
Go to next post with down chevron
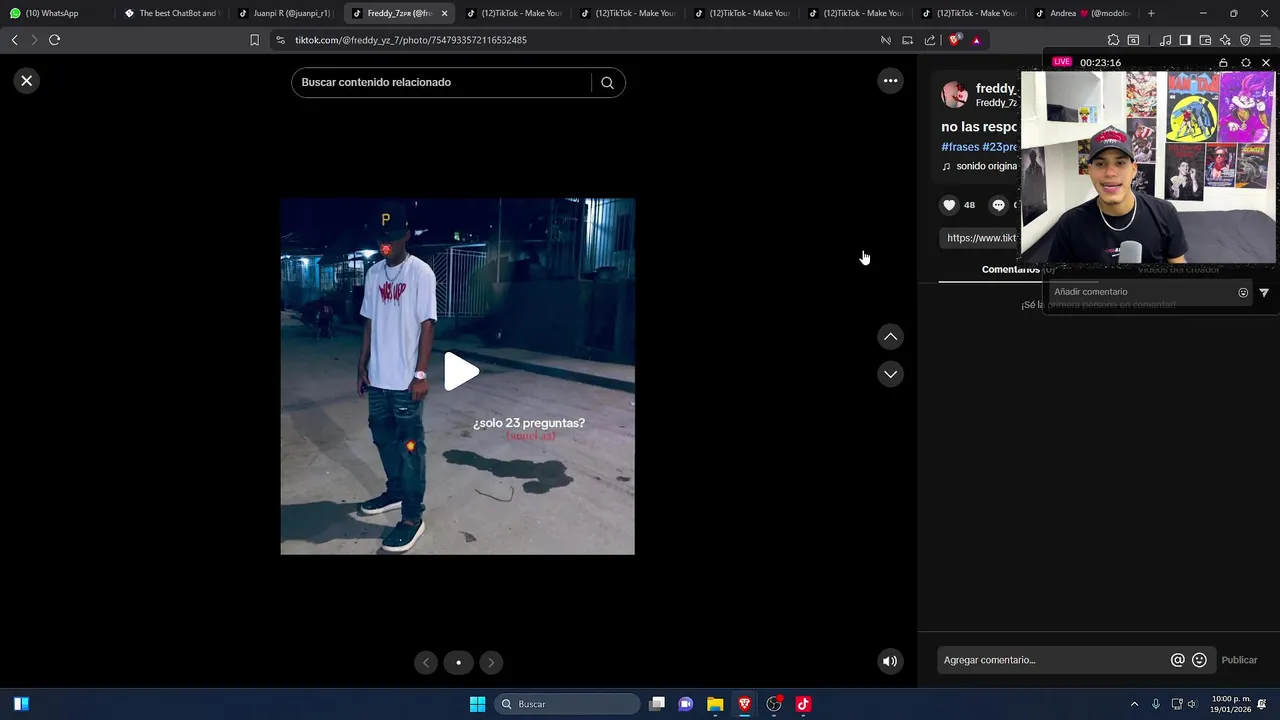tap(890, 374)
